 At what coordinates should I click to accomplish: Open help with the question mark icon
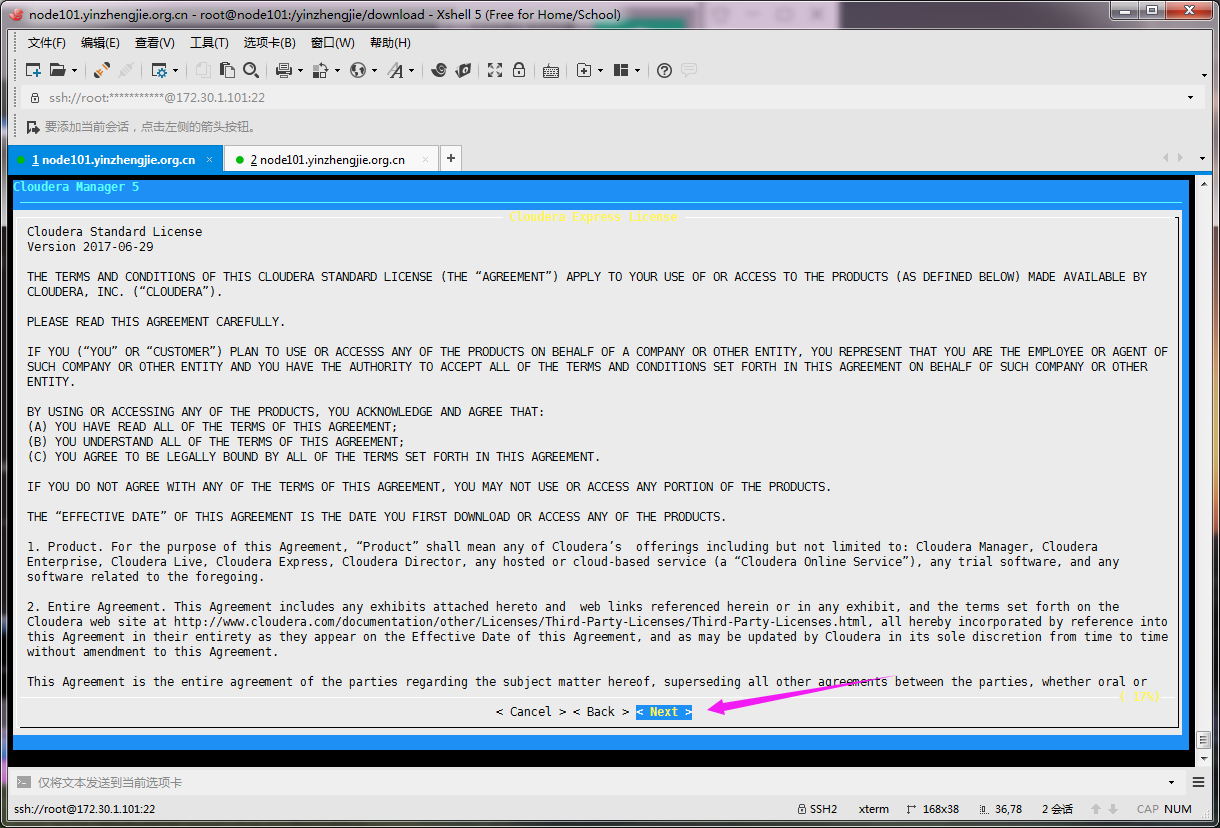pos(664,70)
